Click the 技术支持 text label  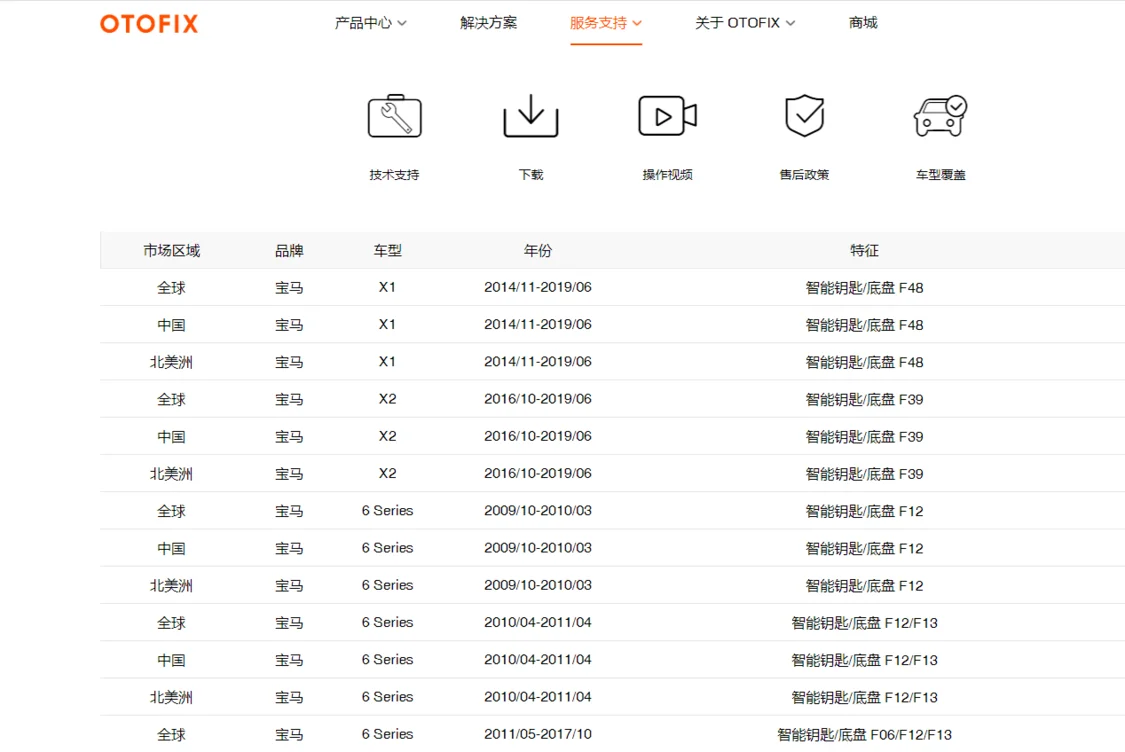click(395, 174)
